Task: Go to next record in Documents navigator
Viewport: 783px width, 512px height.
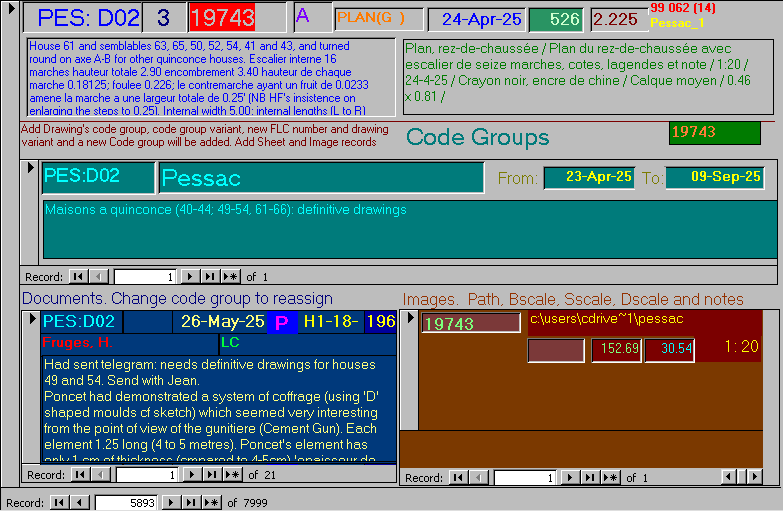Action: (x=192, y=474)
